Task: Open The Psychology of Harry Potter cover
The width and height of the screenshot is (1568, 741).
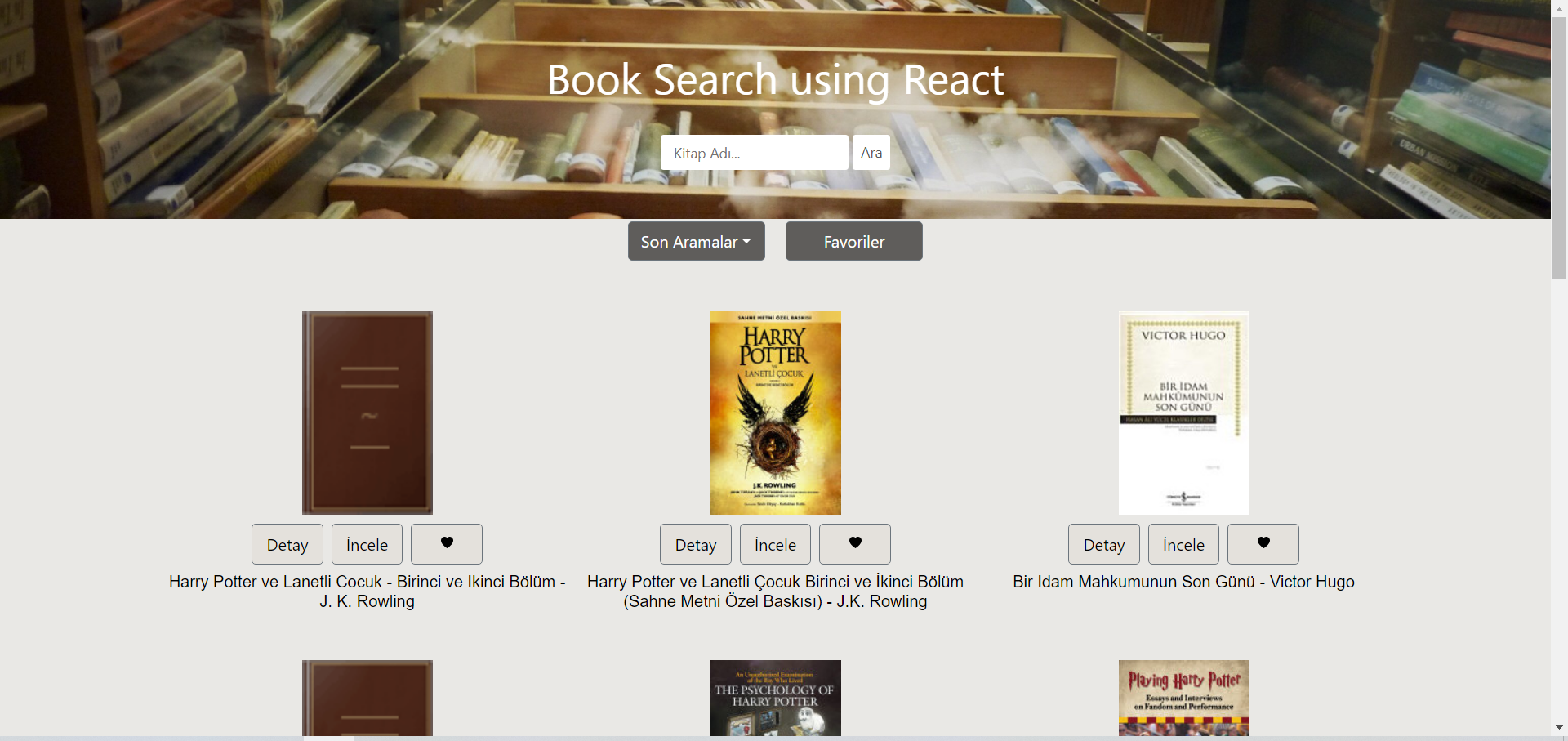Action: [776, 698]
